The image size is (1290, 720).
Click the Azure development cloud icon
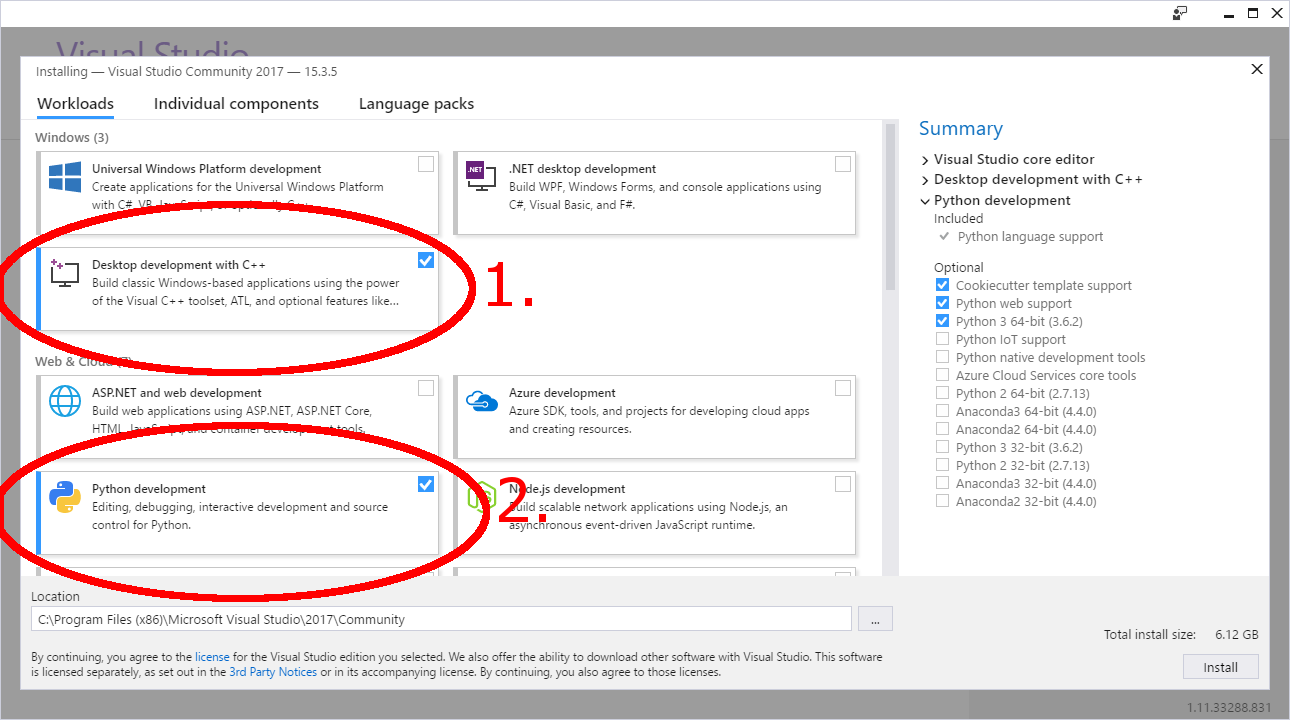point(482,401)
